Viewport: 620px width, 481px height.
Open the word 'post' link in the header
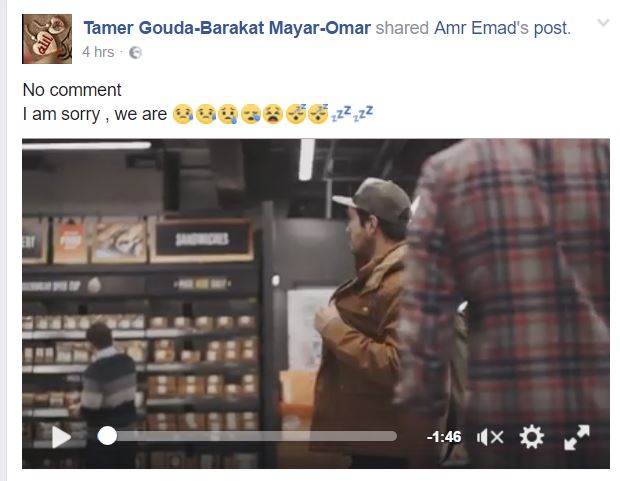(x=551, y=28)
